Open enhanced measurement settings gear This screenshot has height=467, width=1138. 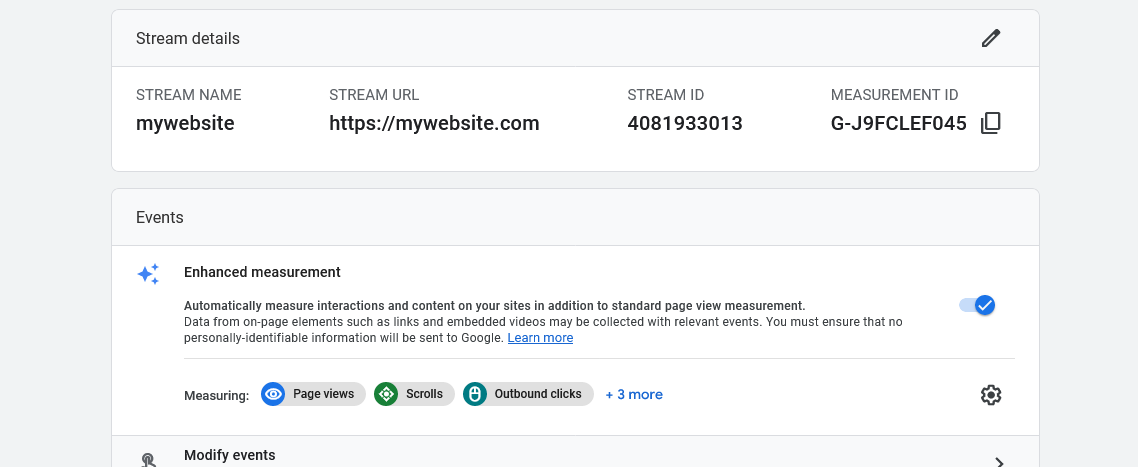991,394
